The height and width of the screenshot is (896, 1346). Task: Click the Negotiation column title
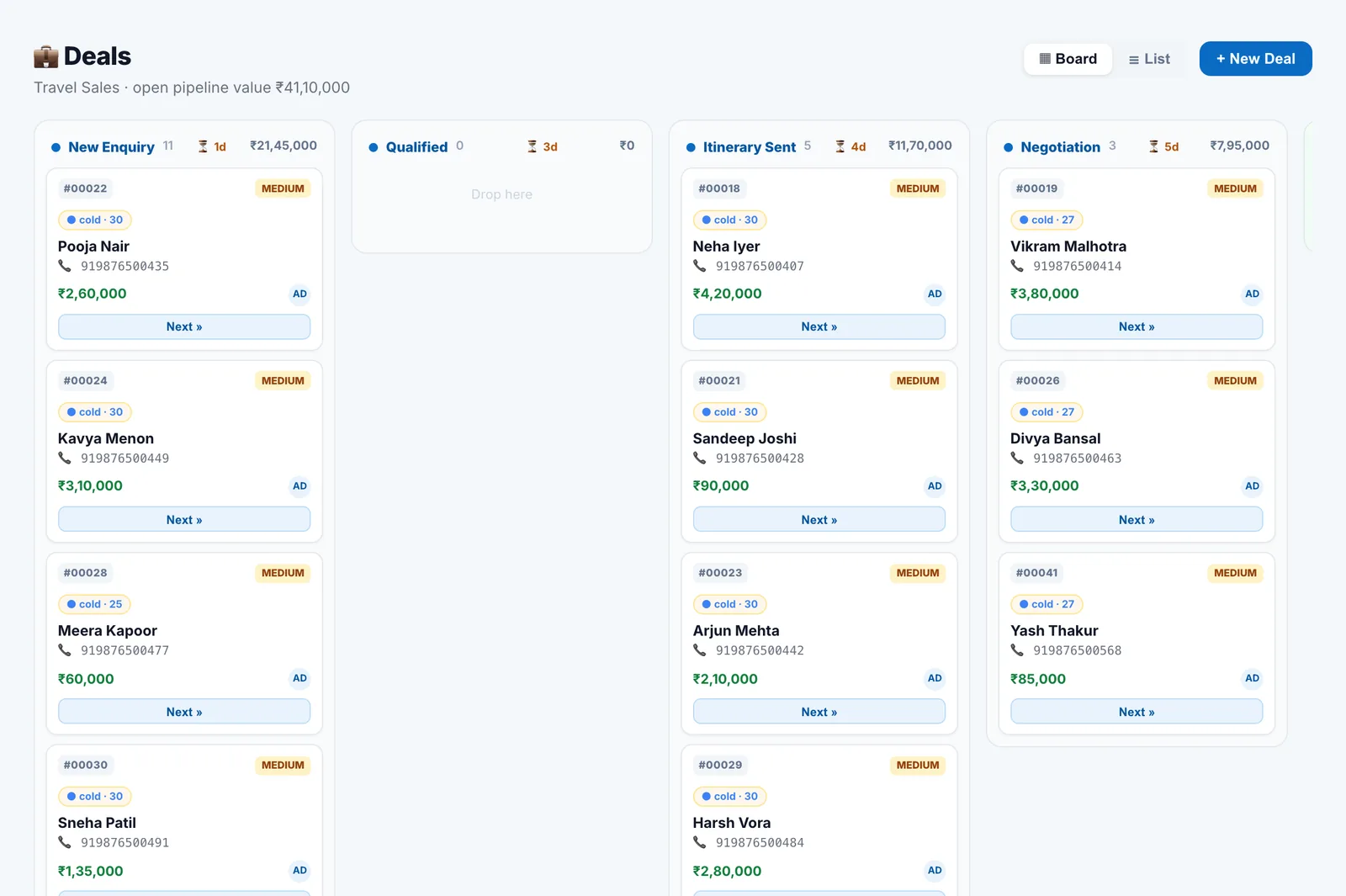tap(1060, 146)
